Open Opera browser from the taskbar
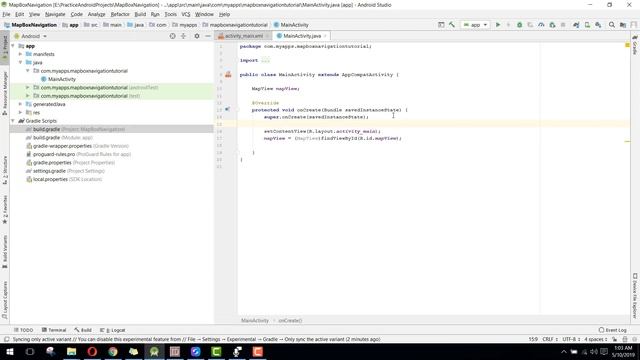The height and width of the screenshot is (360, 640). [92, 351]
